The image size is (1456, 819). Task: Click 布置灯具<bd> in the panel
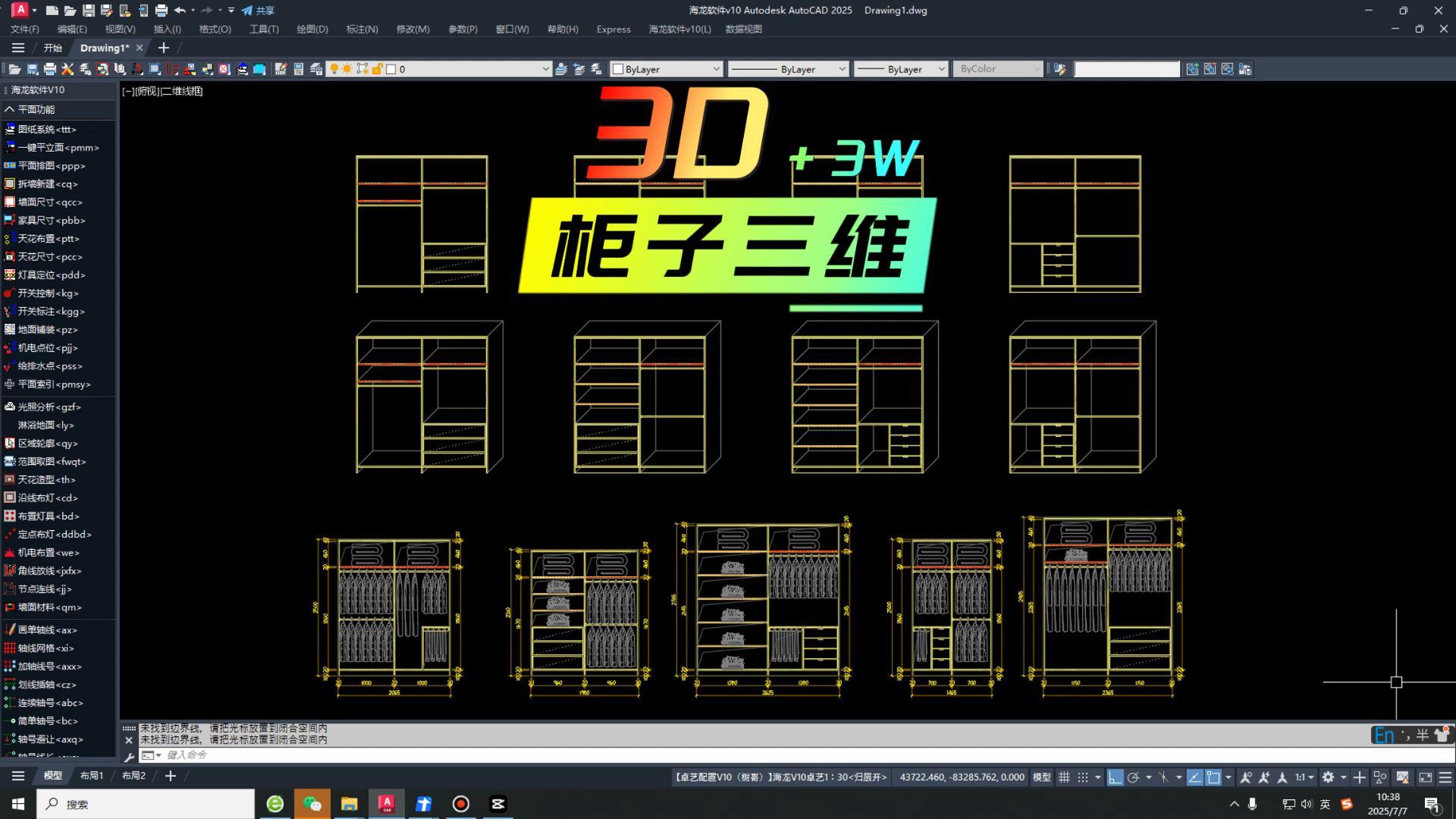49,516
